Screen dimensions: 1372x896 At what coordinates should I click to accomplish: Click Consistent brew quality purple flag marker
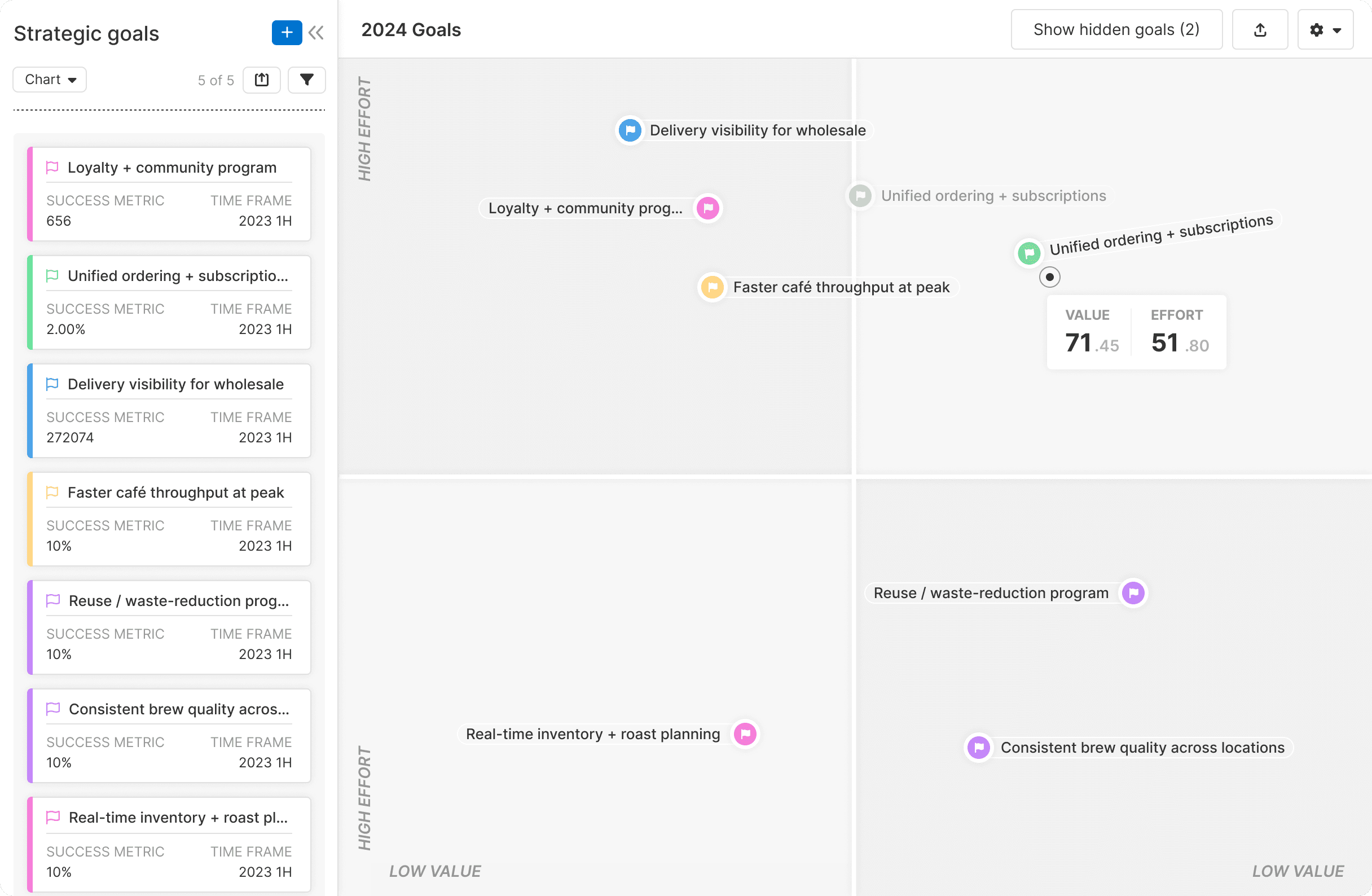pos(979,748)
